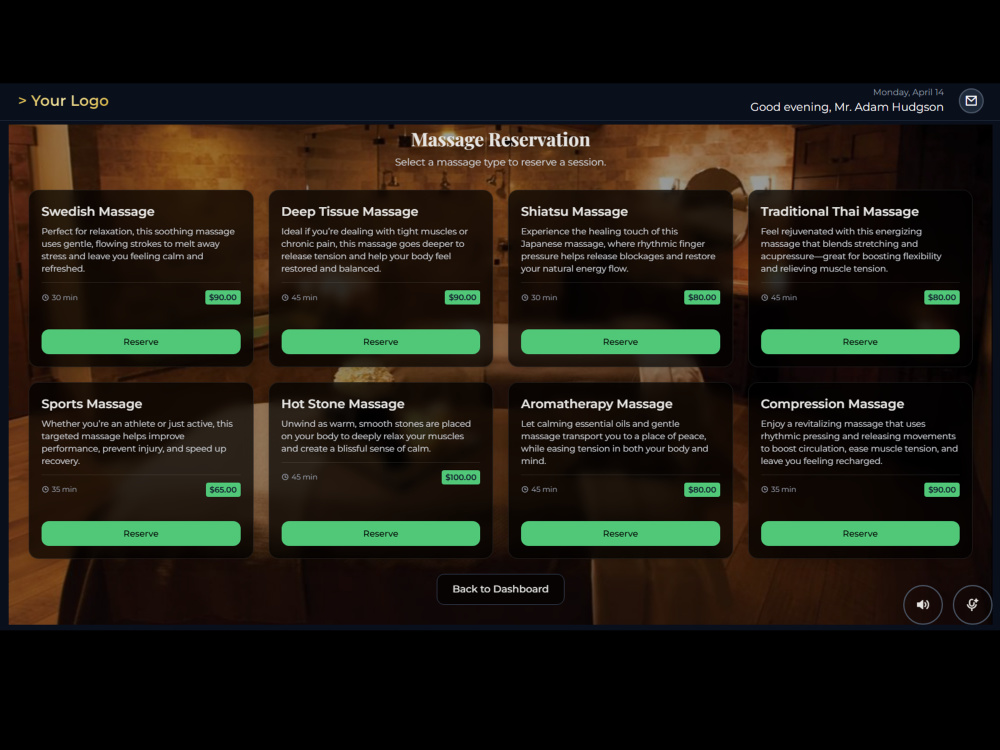Click the speaker volume icon

922,605
